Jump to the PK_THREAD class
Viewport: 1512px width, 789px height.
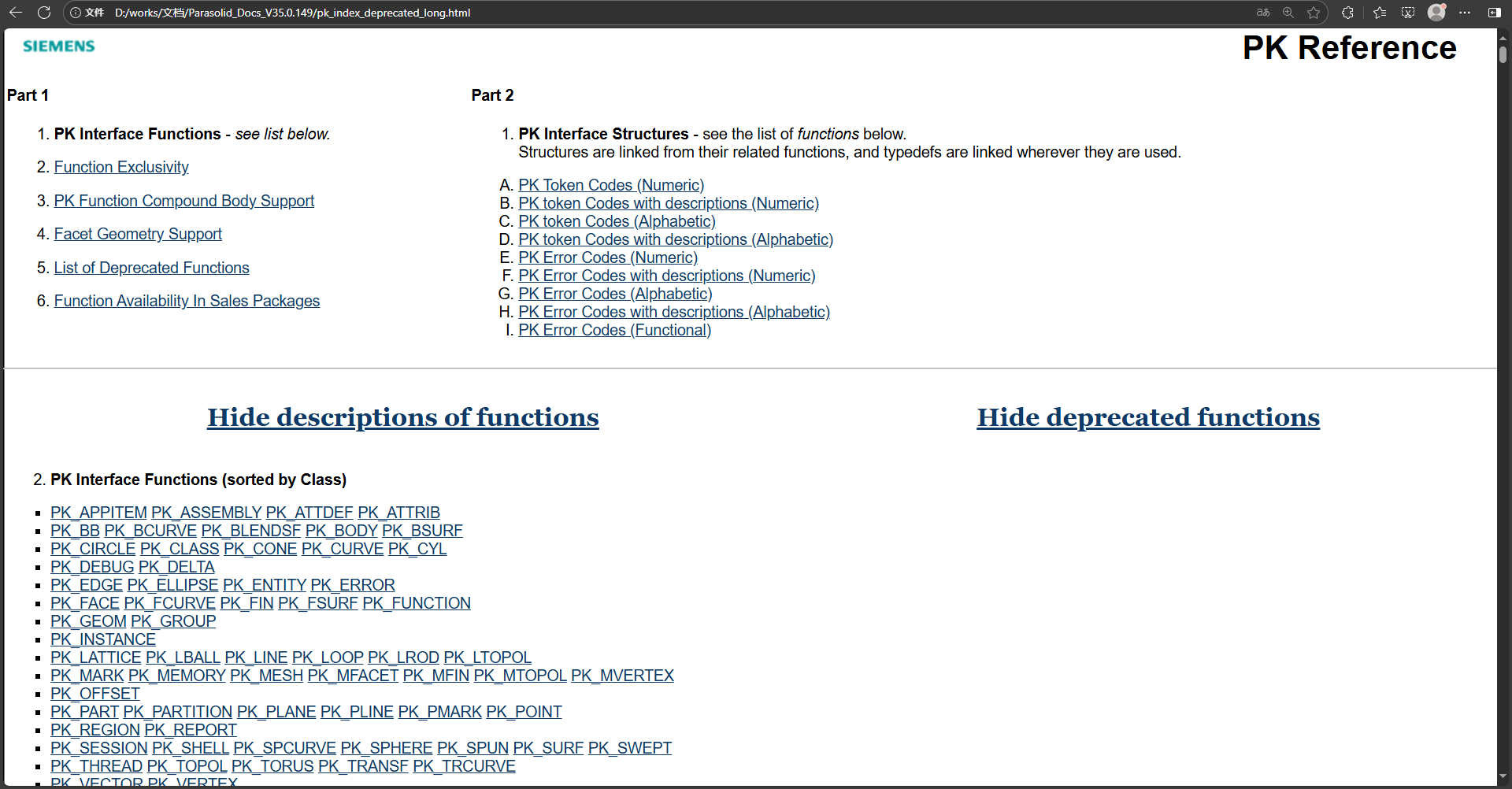point(97,766)
